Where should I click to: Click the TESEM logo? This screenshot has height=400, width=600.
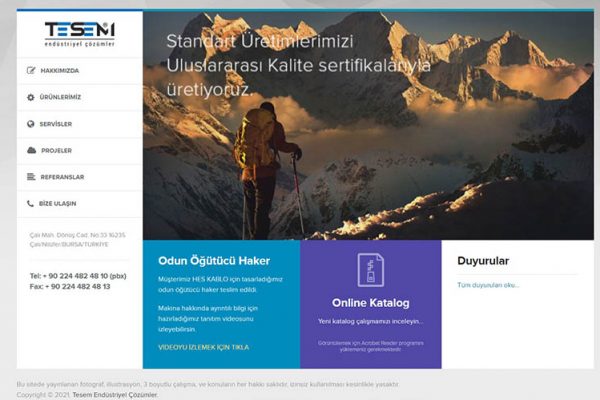[x=79, y=33]
